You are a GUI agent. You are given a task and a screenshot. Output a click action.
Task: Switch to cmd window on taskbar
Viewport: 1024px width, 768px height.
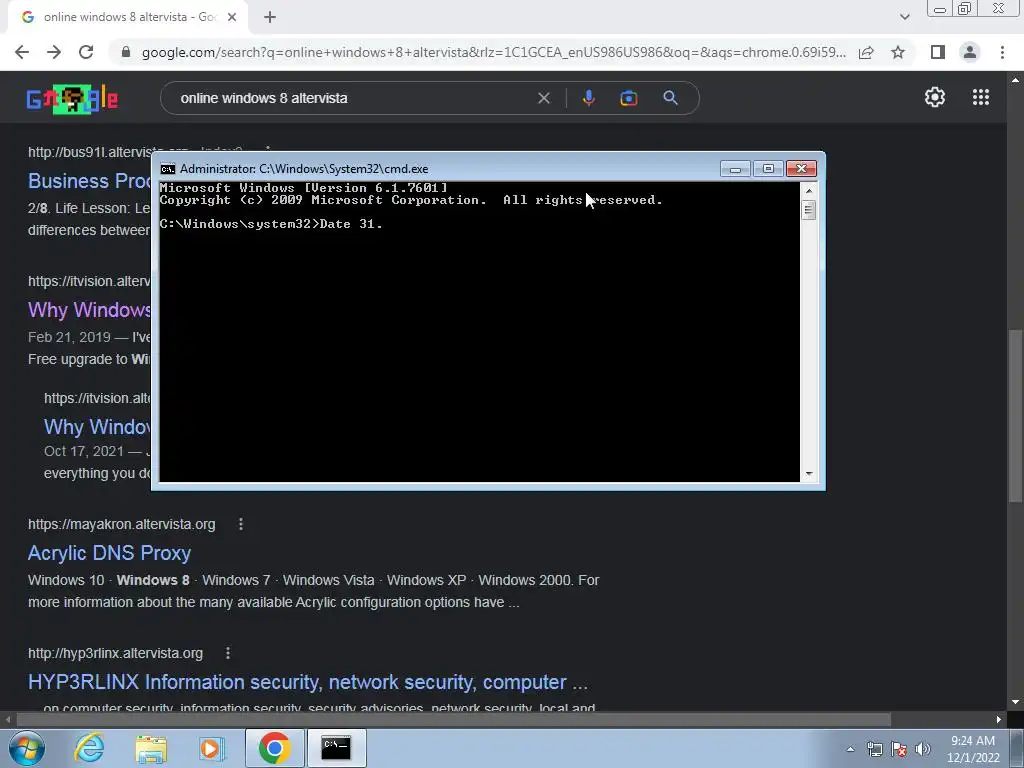(336, 748)
